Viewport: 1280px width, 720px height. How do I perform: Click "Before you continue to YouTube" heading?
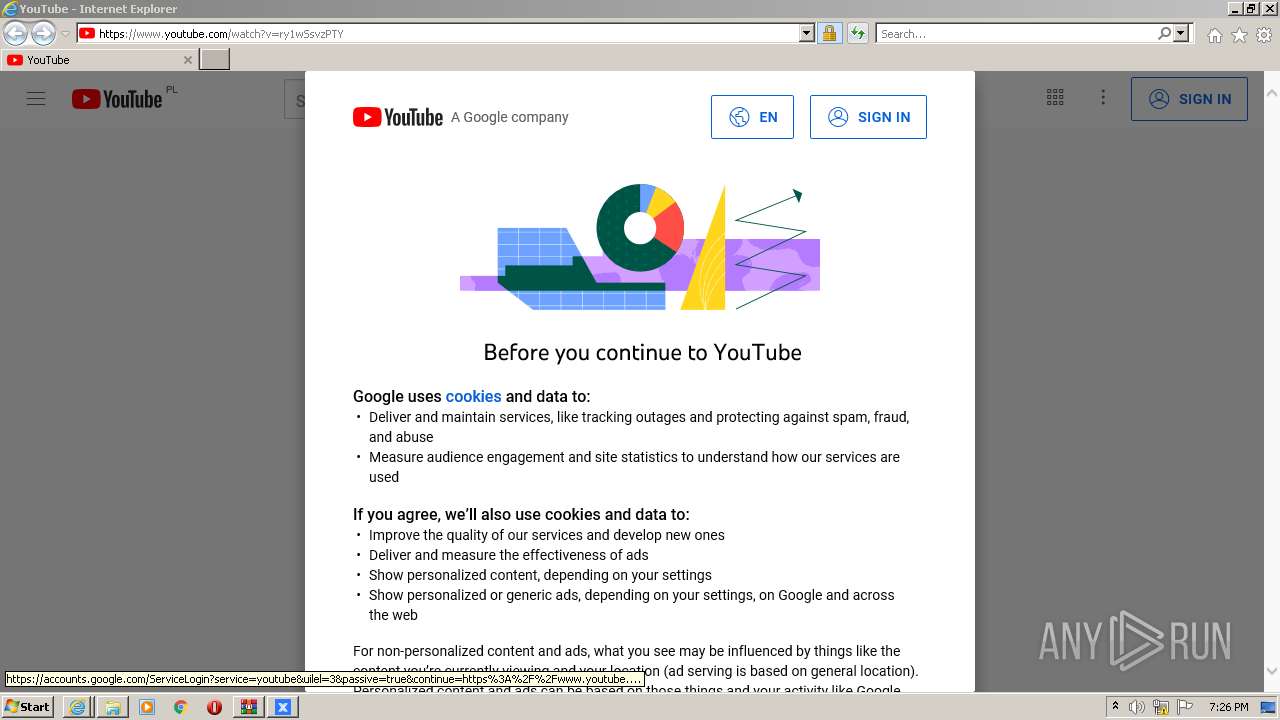point(642,352)
